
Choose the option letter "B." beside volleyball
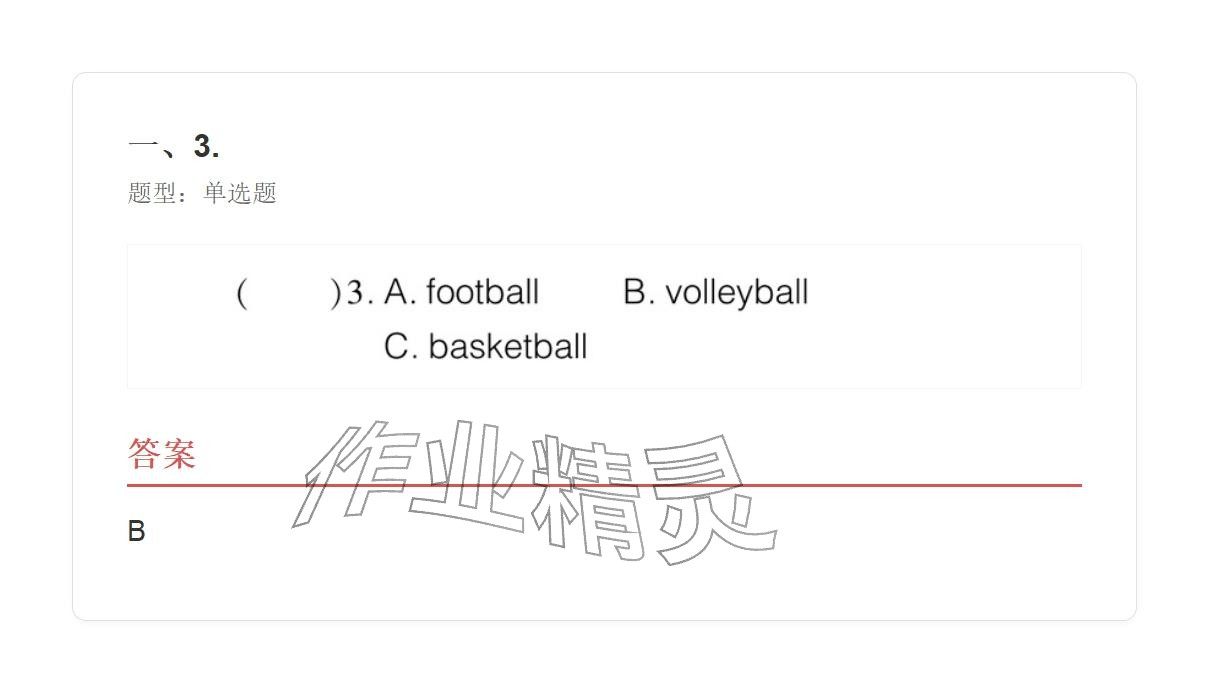639,292
